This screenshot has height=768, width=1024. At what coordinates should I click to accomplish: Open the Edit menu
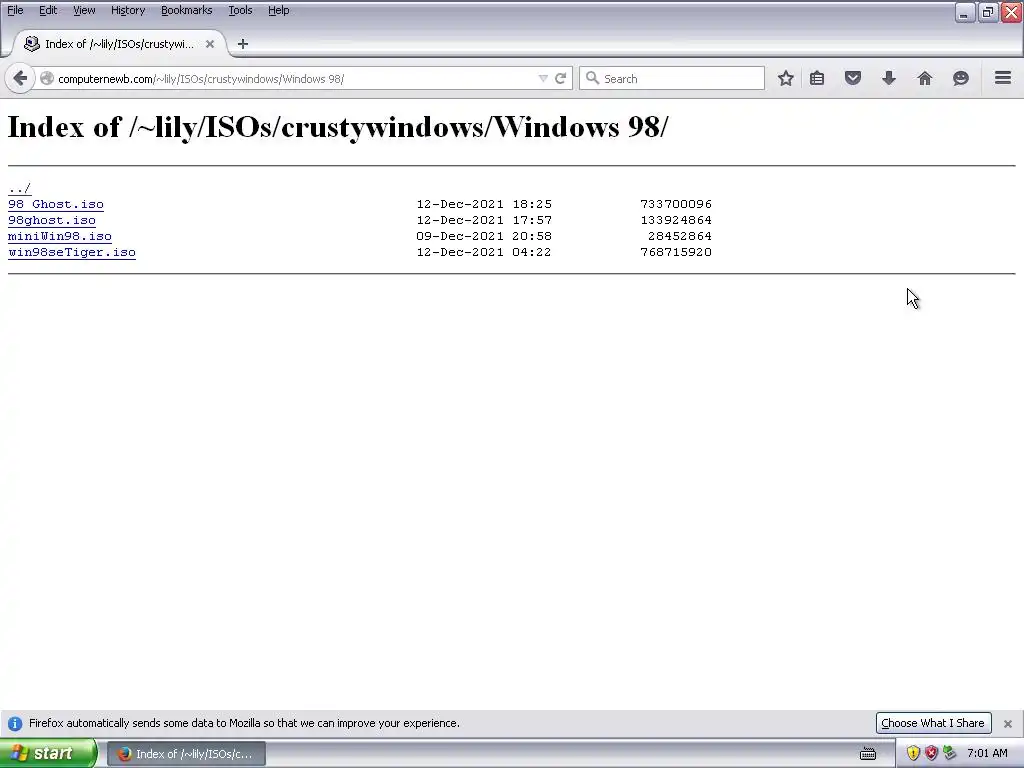tap(48, 10)
